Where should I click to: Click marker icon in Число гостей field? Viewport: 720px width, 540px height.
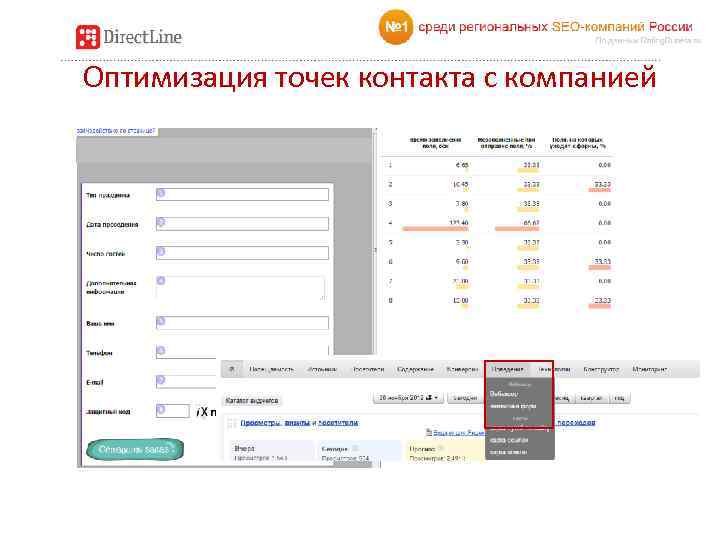[161, 252]
